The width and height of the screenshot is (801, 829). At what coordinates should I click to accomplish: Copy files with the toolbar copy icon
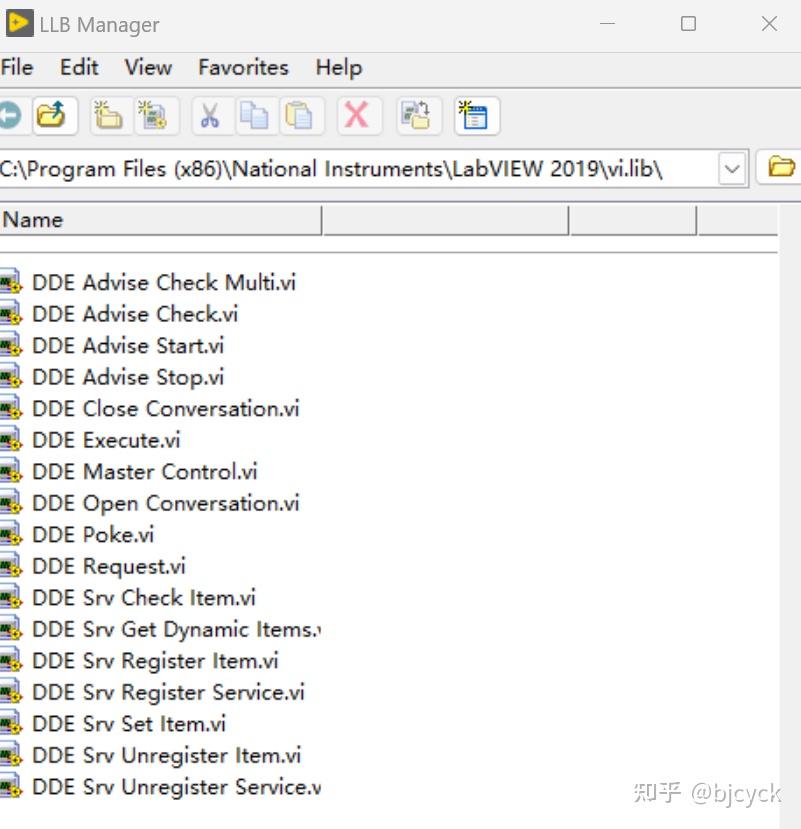(x=255, y=115)
